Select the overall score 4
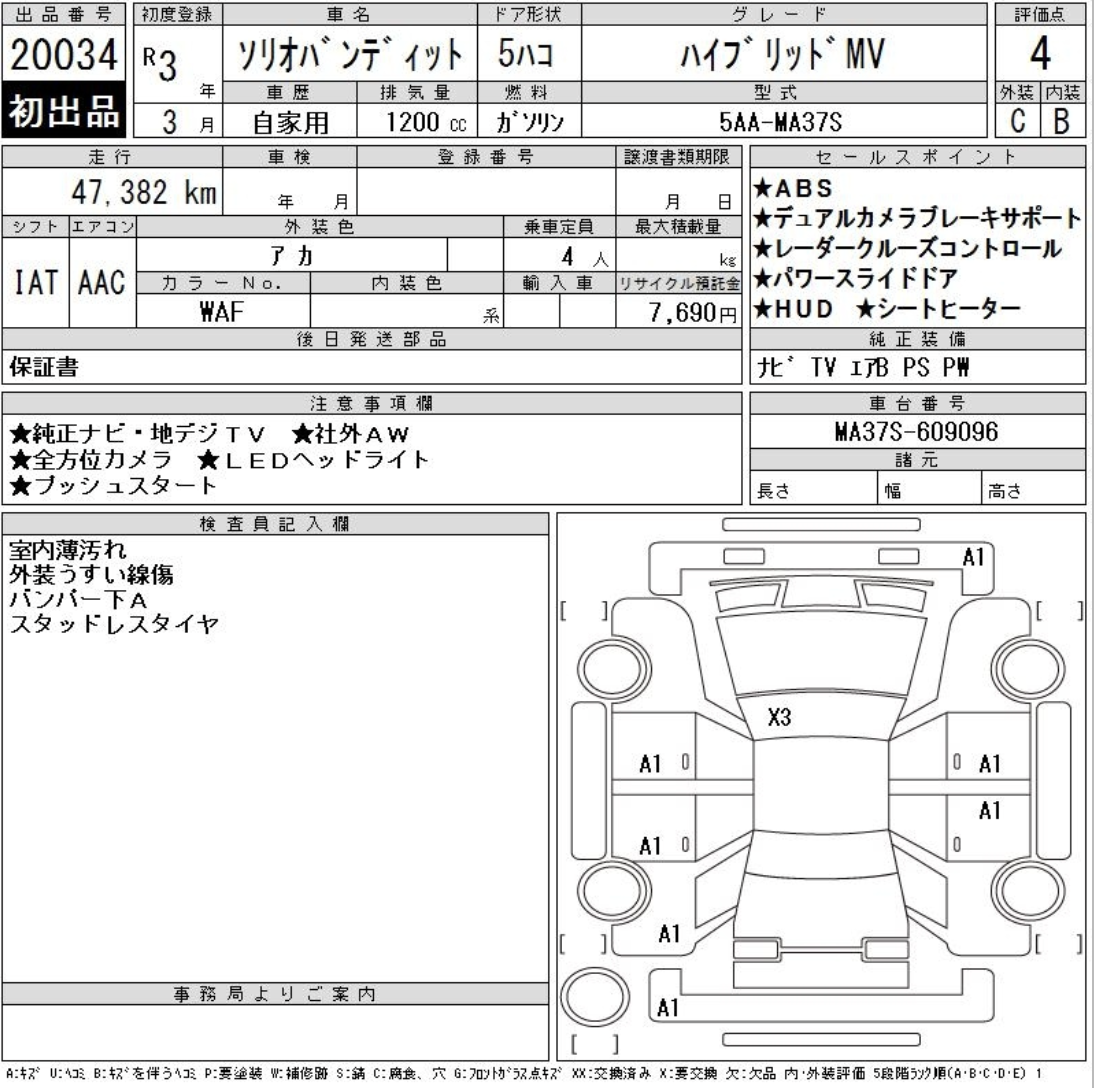This screenshot has height=1088, width=1094. tap(1040, 53)
